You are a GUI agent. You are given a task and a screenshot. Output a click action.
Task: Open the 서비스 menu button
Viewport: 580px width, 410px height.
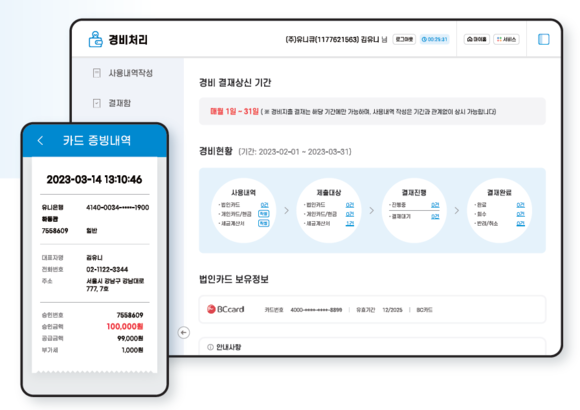506,39
